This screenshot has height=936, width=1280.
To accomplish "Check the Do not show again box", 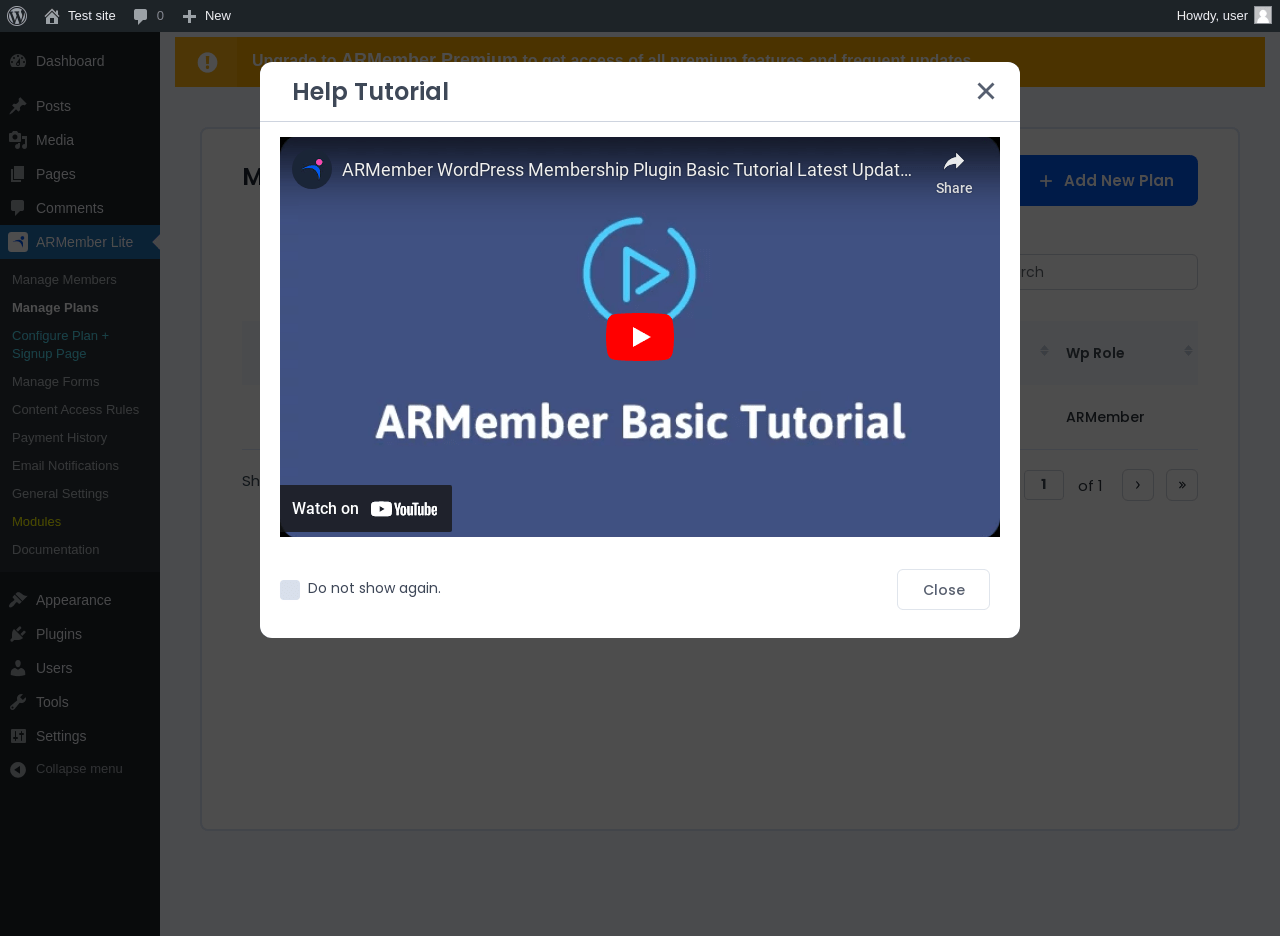I will 290,590.
